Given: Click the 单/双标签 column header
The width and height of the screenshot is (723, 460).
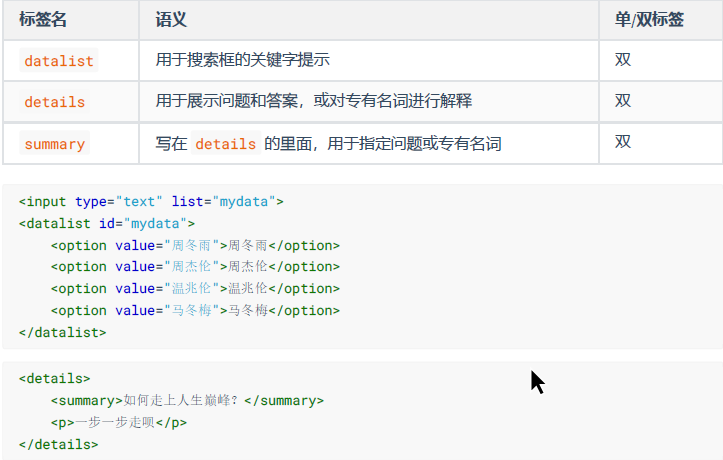Looking at the screenshot, I should click(649, 19).
